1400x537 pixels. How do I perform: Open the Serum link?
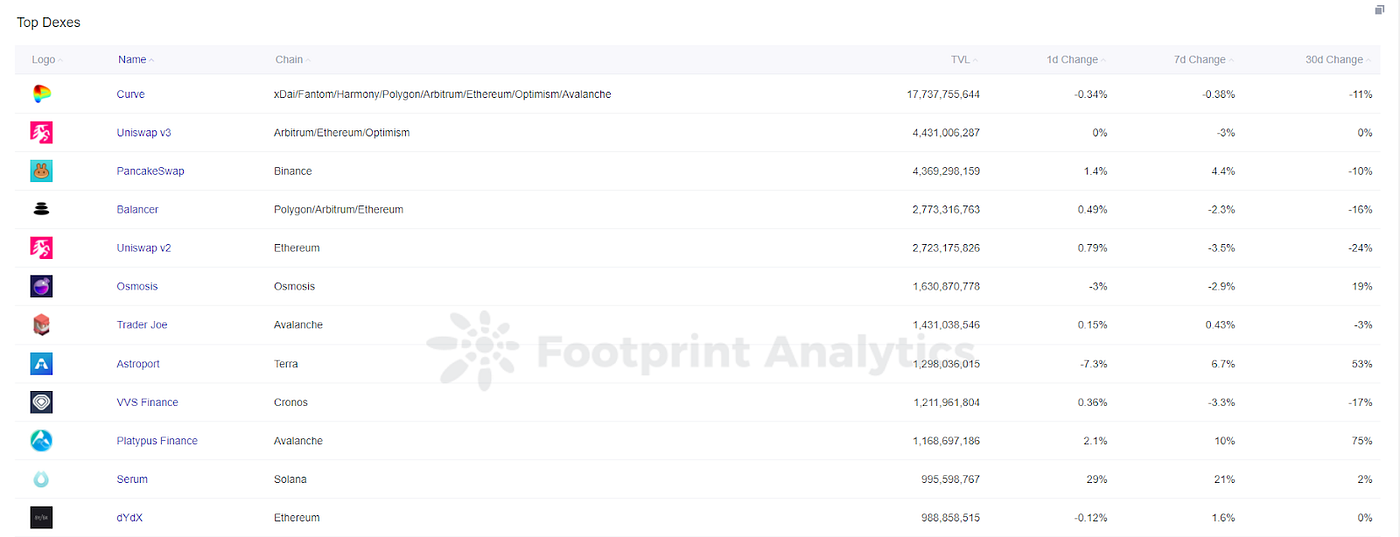point(132,479)
